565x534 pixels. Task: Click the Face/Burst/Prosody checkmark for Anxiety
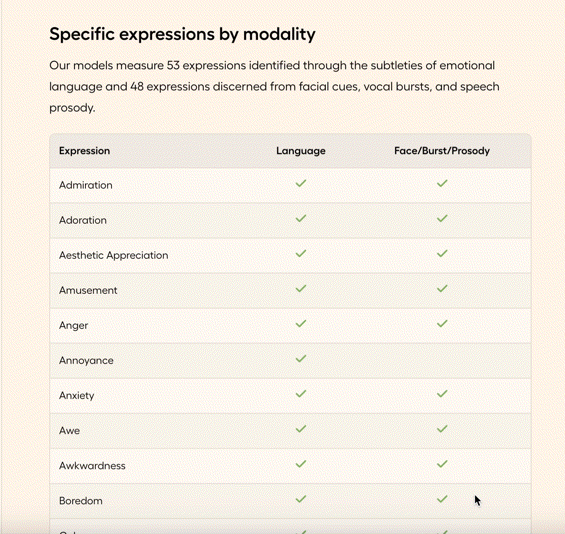pyautogui.click(x=442, y=394)
